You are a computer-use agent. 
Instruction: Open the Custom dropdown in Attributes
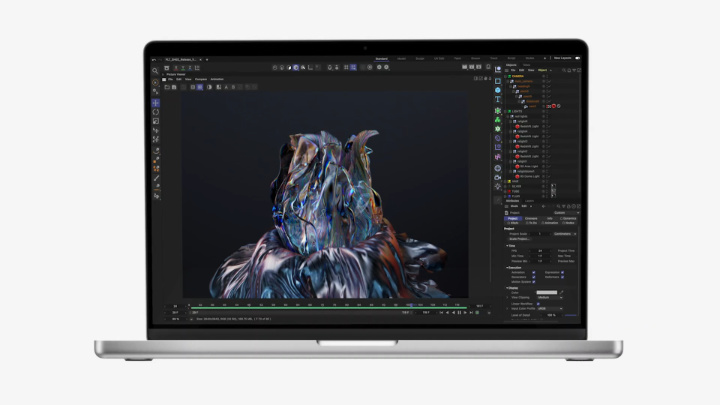(567, 213)
